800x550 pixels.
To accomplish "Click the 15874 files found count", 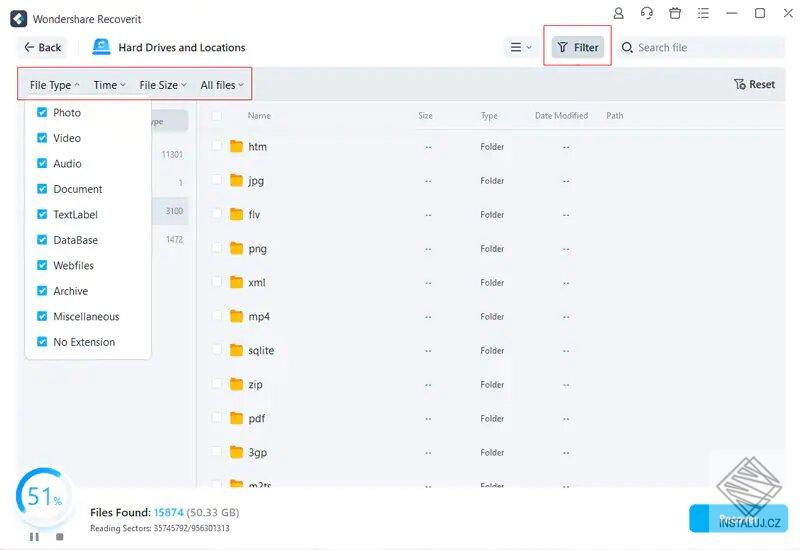I will pos(168,512).
